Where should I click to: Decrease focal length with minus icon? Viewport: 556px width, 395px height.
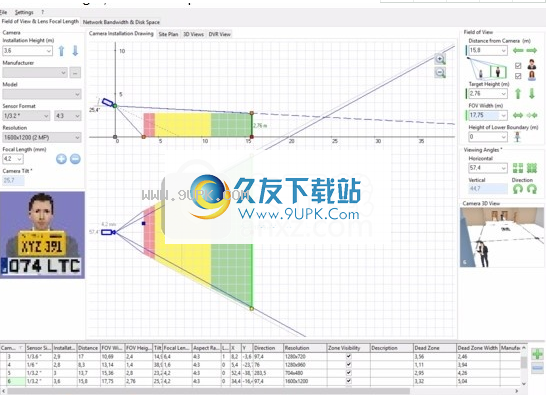click(x=75, y=159)
